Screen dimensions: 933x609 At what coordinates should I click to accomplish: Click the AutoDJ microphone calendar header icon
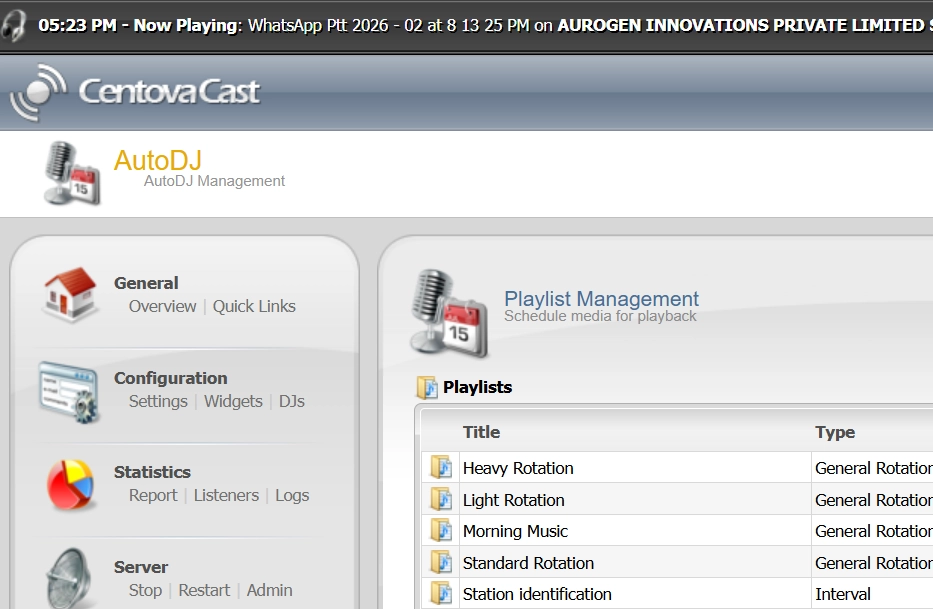pyautogui.click(x=72, y=173)
